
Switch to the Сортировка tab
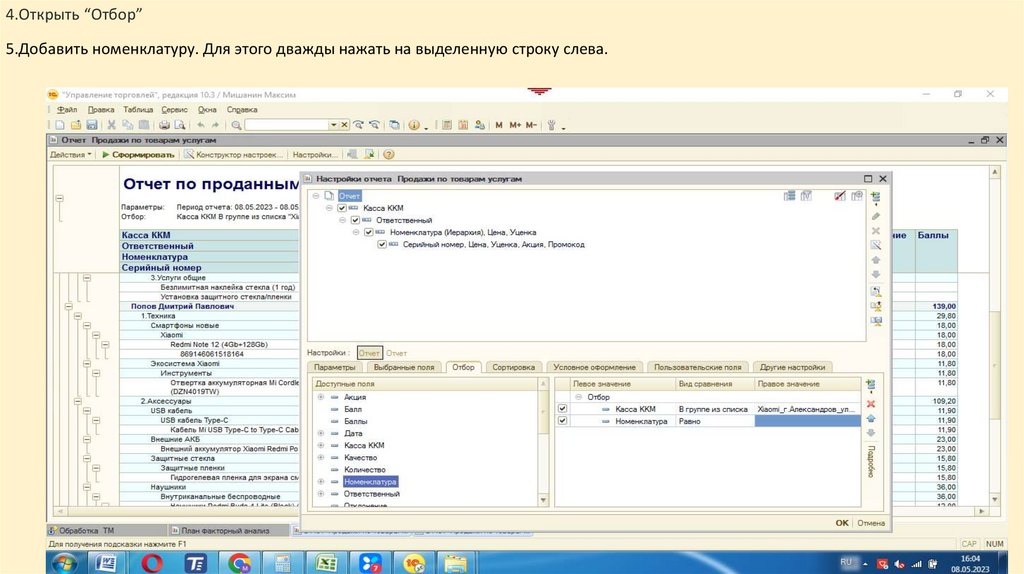pyautogui.click(x=515, y=368)
